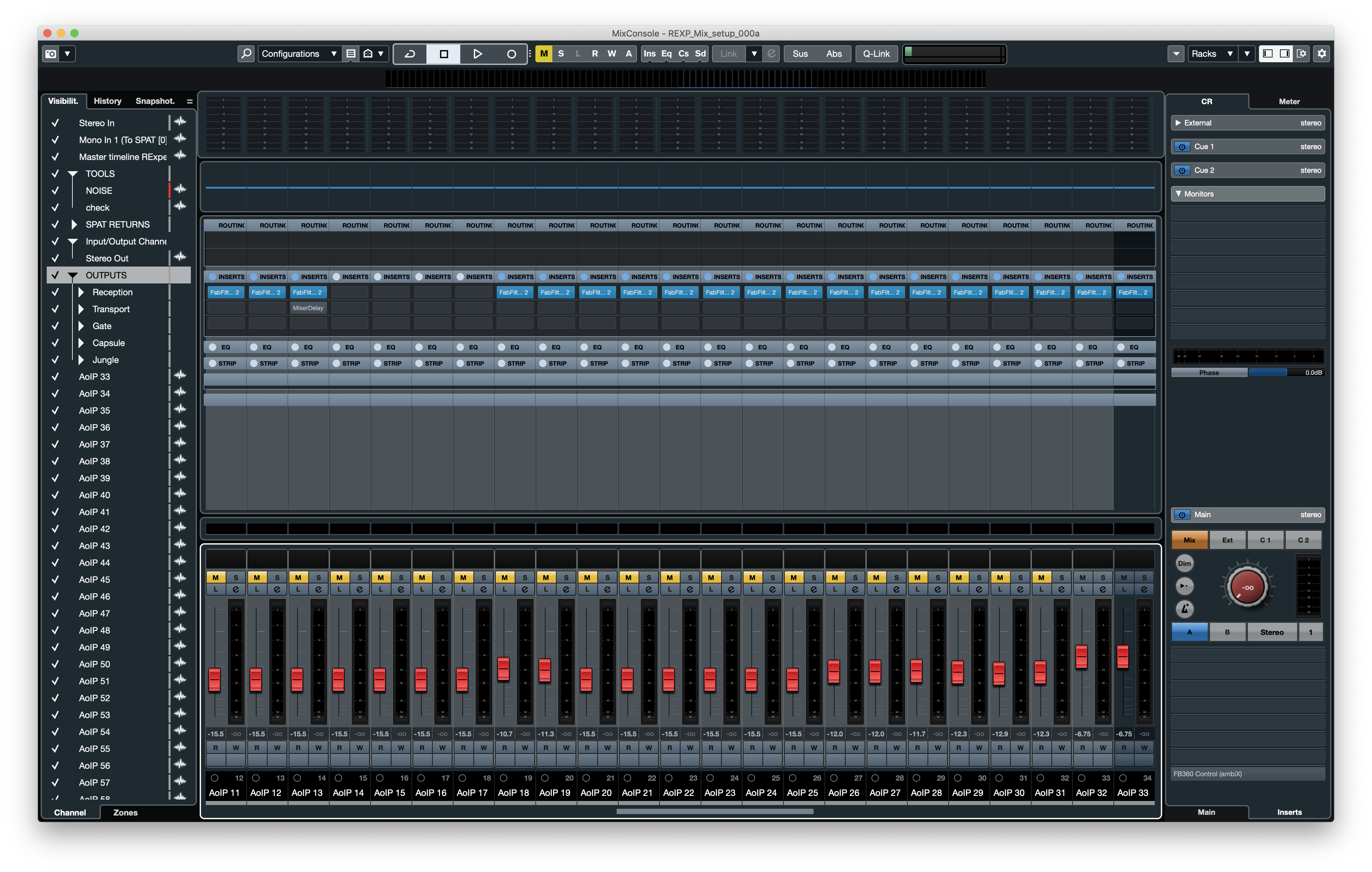This screenshot has height=872, width=1372.
Task: Toggle visibility checkmark for Stereo In
Action: (55, 123)
